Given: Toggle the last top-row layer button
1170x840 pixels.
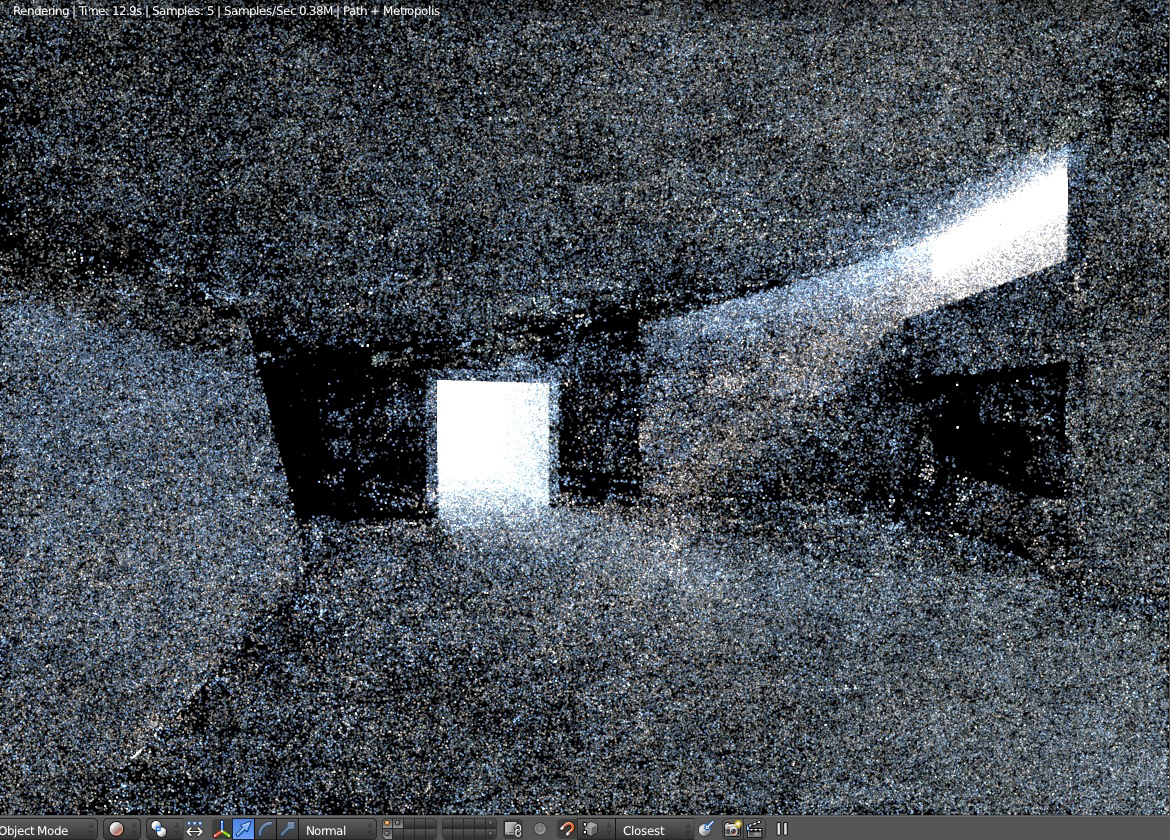Looking at the screenshot, I should click(490, 824).
